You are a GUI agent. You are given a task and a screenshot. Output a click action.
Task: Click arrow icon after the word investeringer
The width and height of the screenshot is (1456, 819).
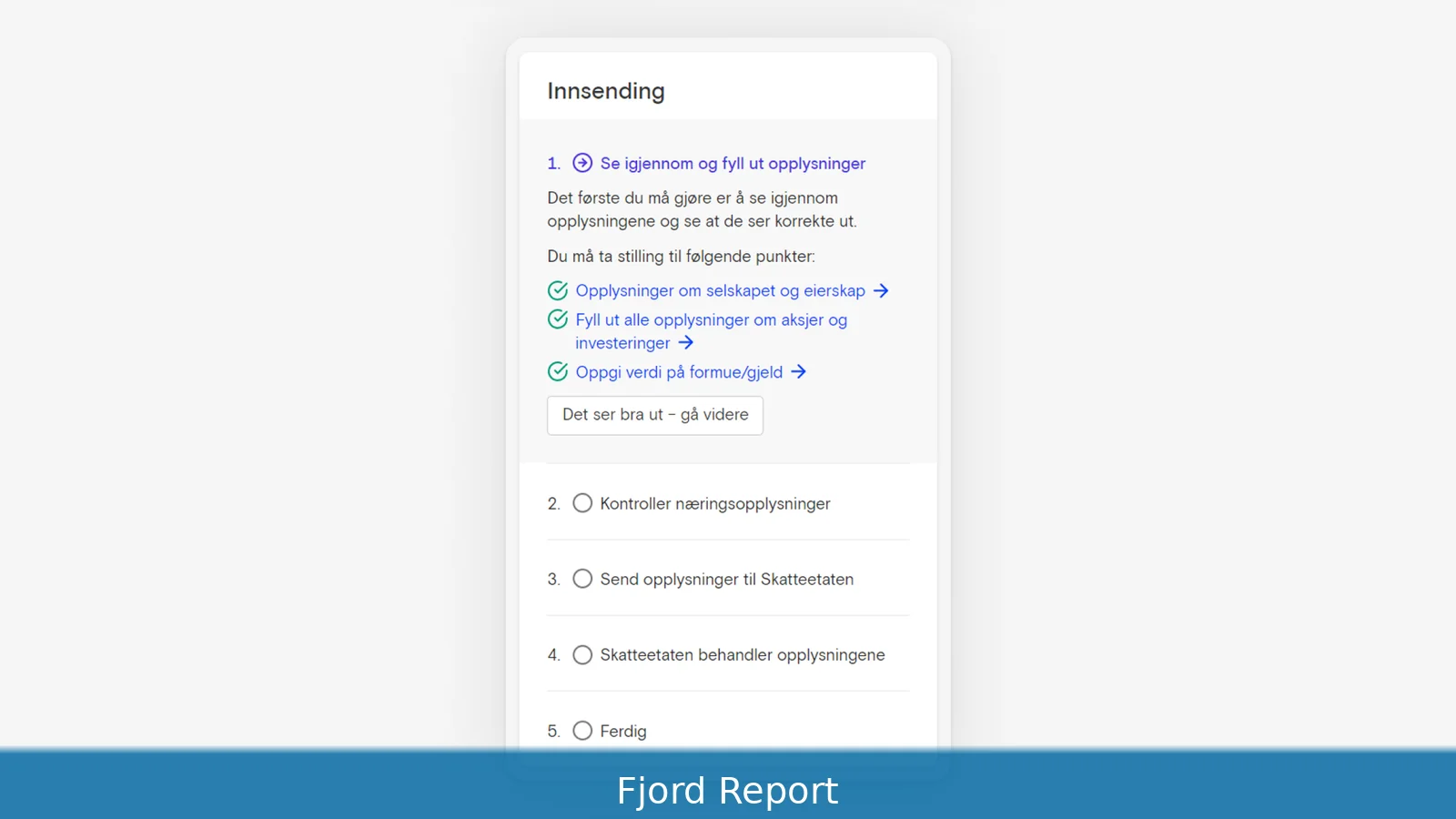pos(686,342)
